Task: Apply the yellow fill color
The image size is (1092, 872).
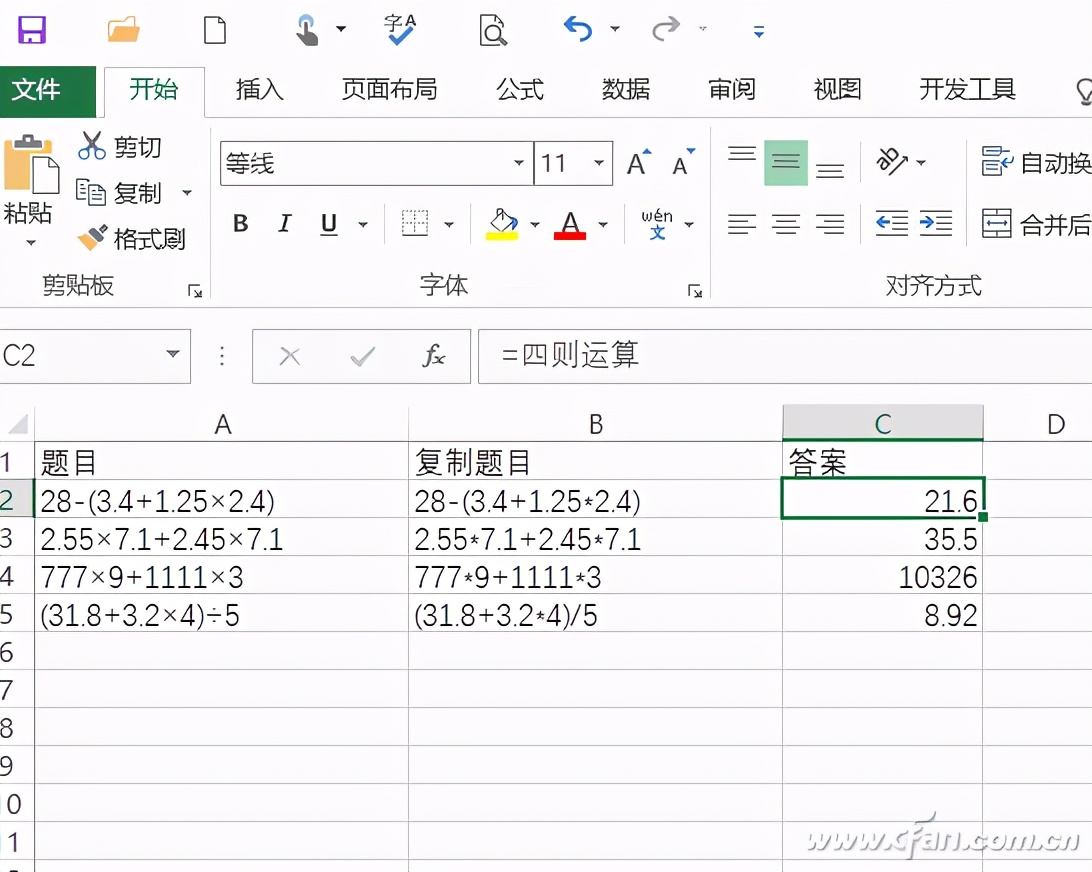Action: pos(502,224)
